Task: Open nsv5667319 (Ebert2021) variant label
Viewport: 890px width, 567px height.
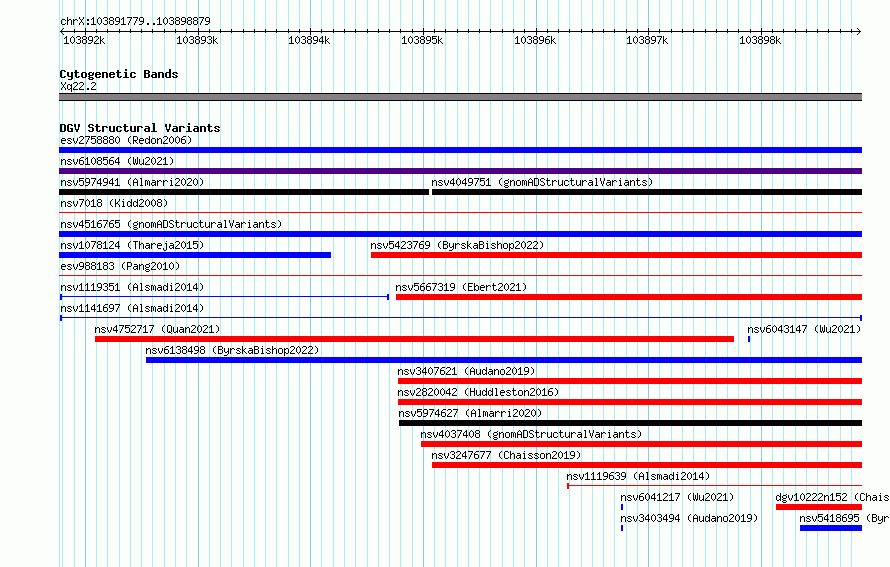Action: [x=461, y=287]
